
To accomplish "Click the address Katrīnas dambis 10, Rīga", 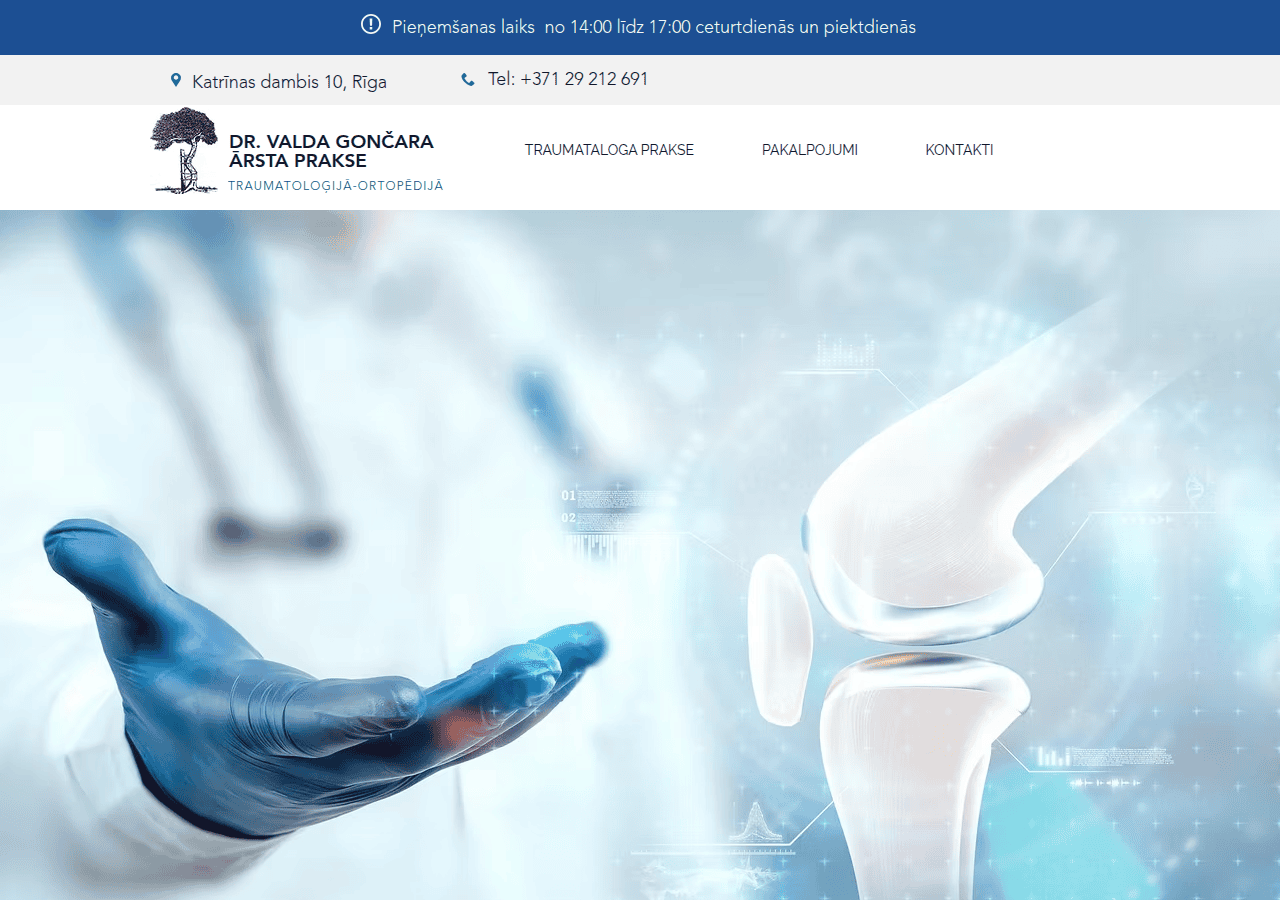I will [289, 82].
